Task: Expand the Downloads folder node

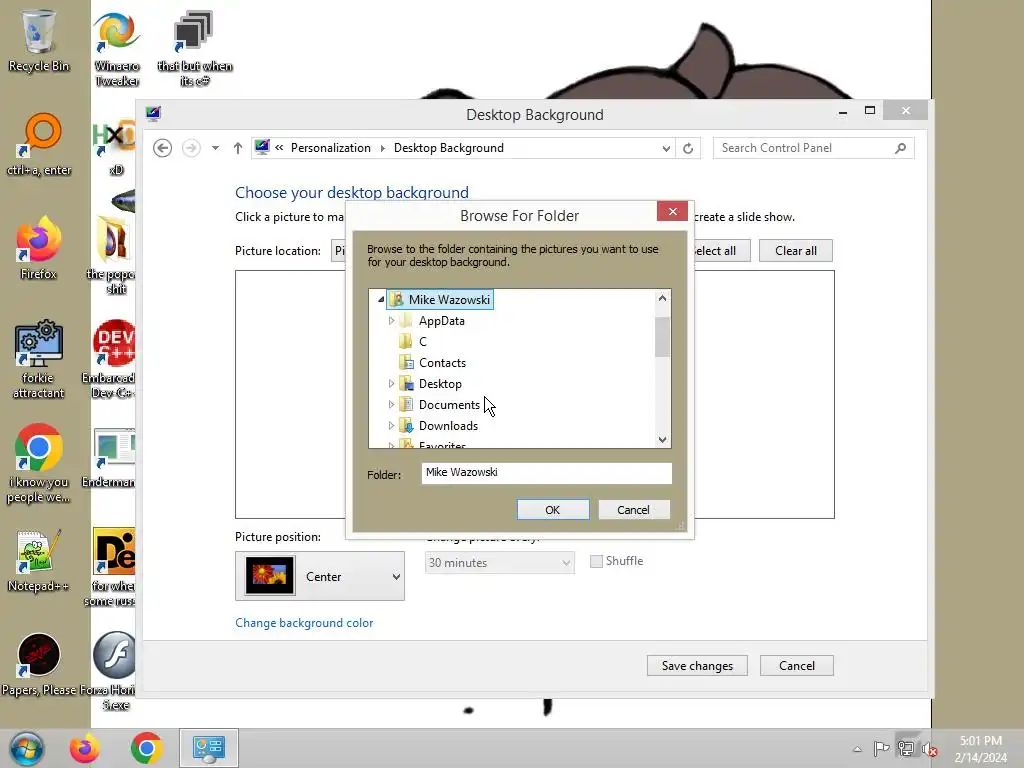Action: (x=391, y=425)
